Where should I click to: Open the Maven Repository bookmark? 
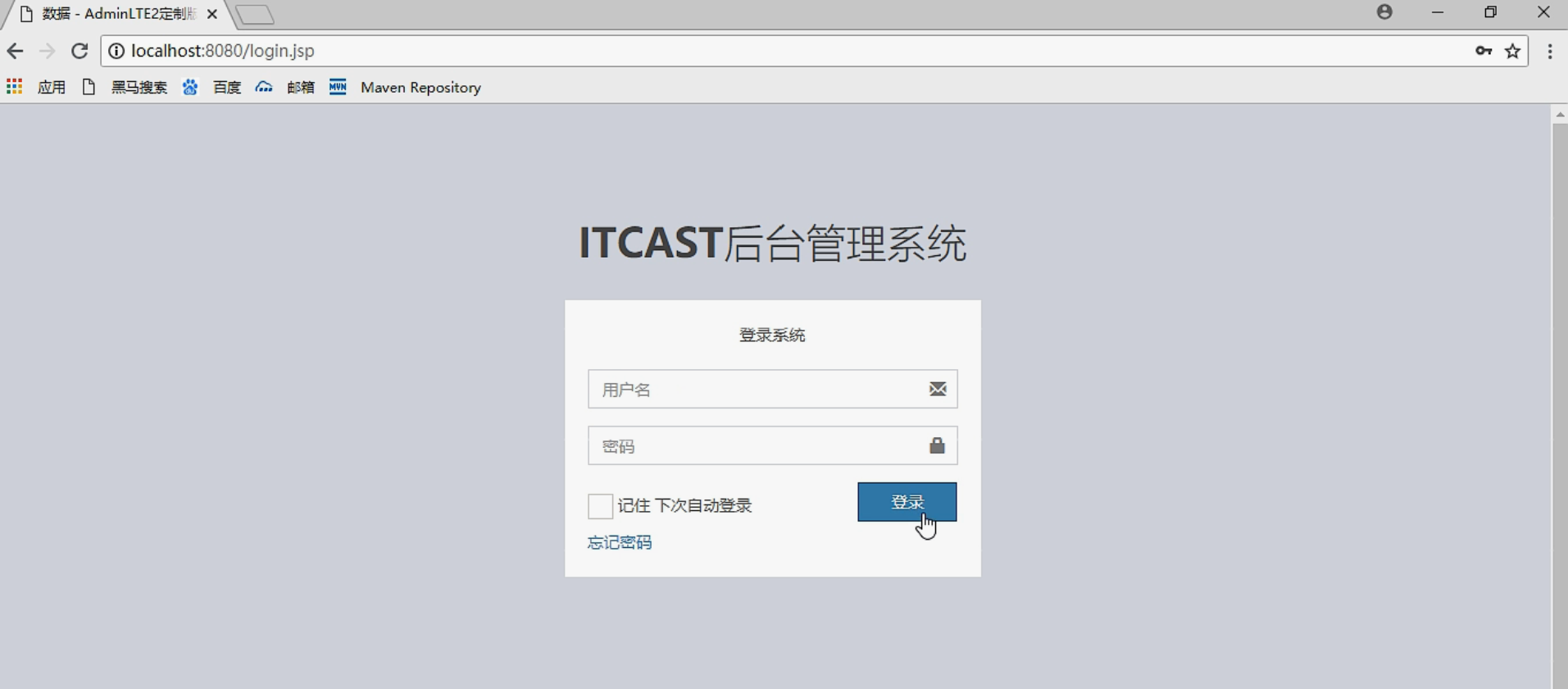pyautogui.click(x=406, y=87)
